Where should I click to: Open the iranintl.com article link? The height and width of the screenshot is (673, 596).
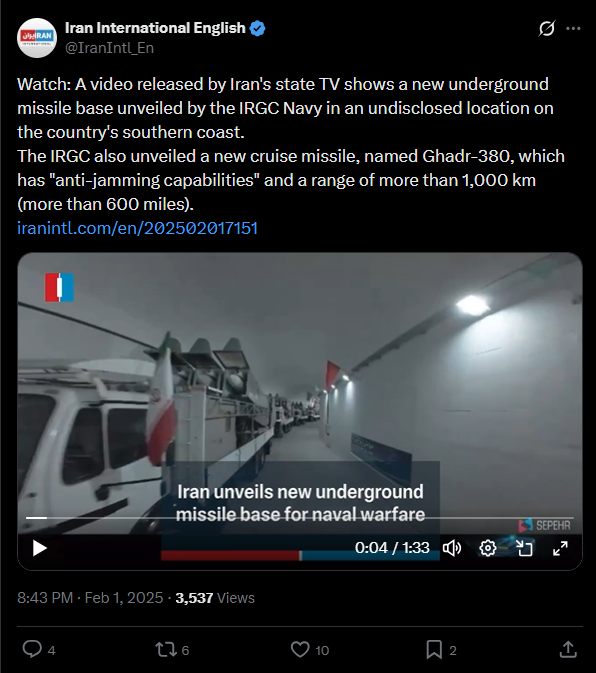click(x=137, y=228)
